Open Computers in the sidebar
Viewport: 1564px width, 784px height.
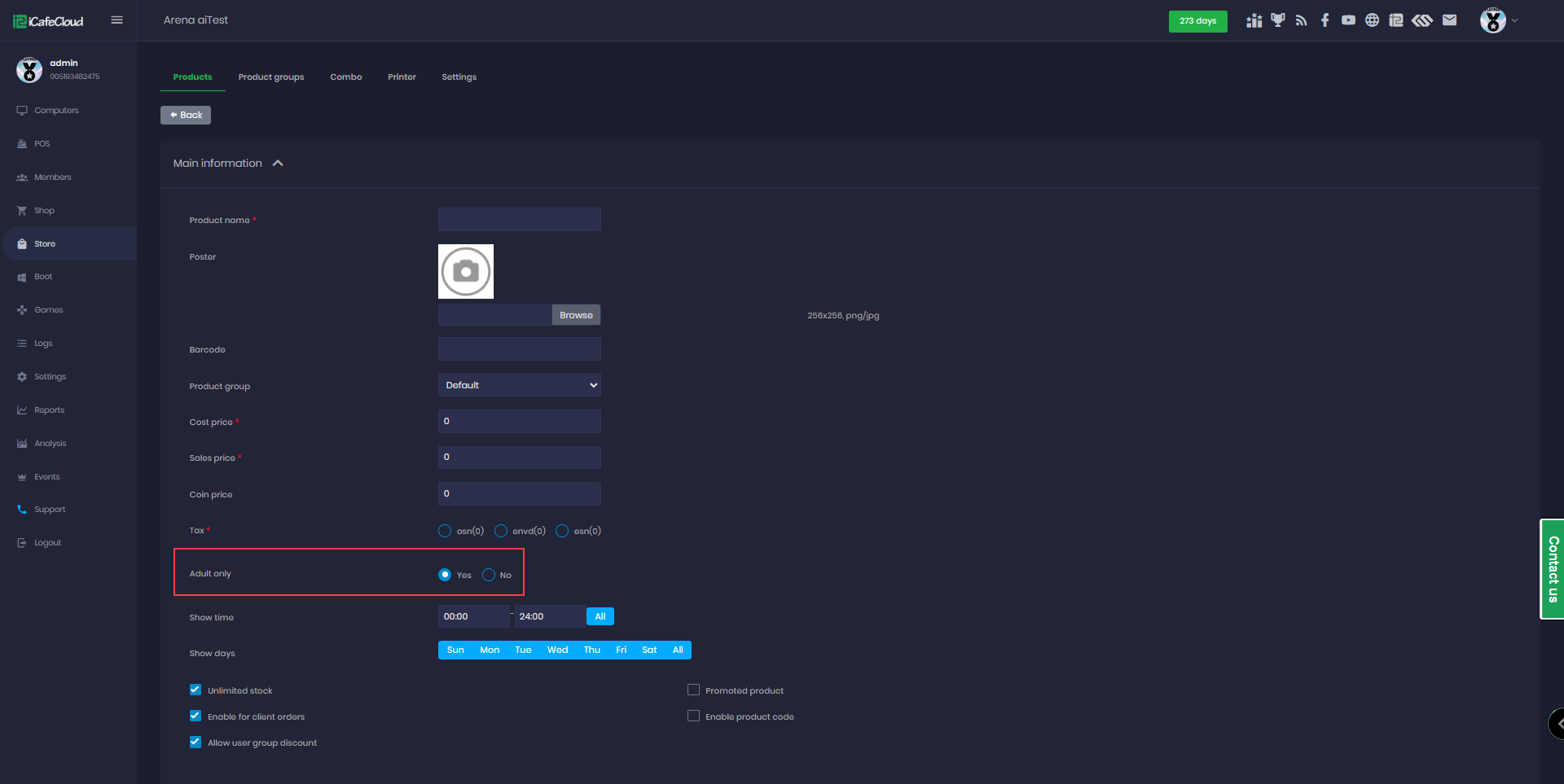pos(56,111)
